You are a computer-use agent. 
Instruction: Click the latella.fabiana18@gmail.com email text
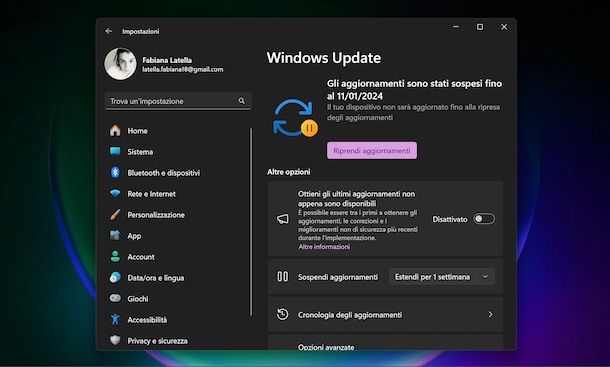pos(183,69)
